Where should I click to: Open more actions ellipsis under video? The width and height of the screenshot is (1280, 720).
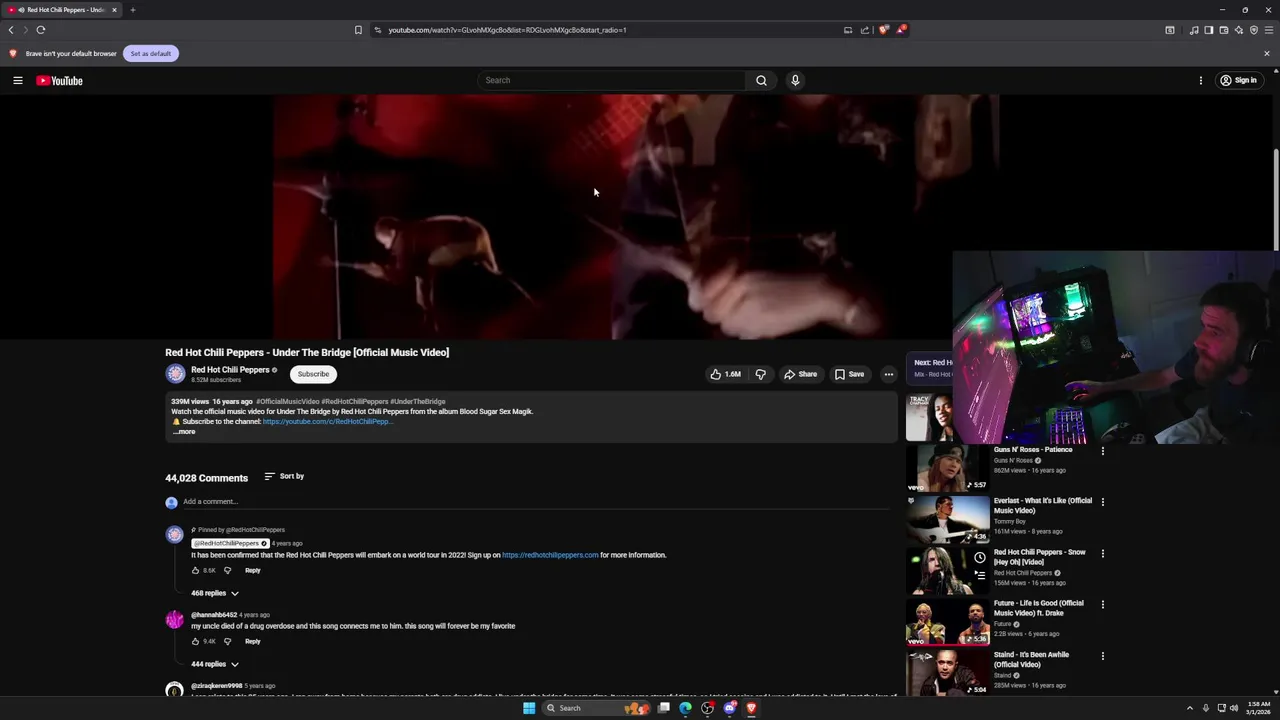(888, 374)
